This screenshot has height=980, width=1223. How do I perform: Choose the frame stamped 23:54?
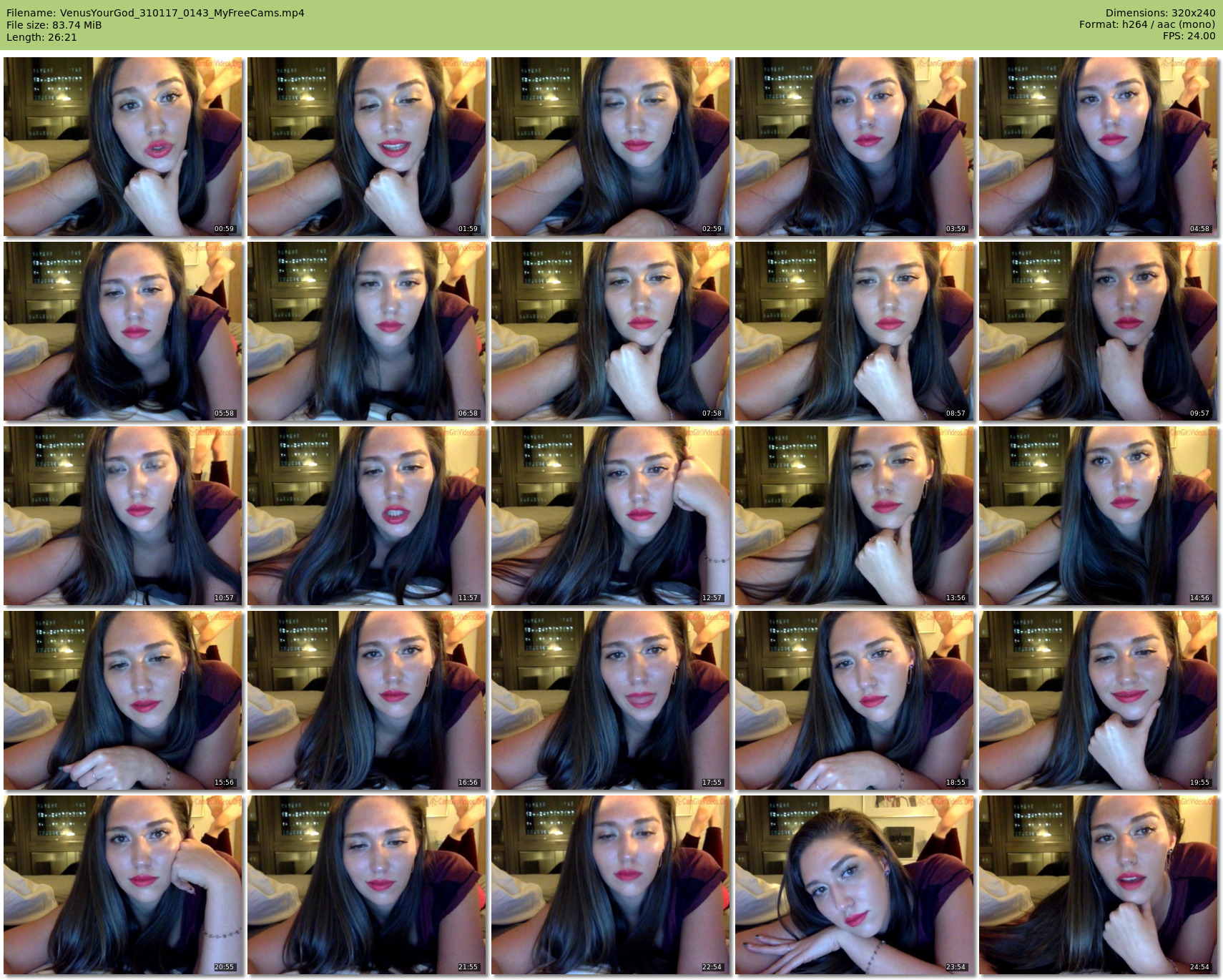[855, 885]
